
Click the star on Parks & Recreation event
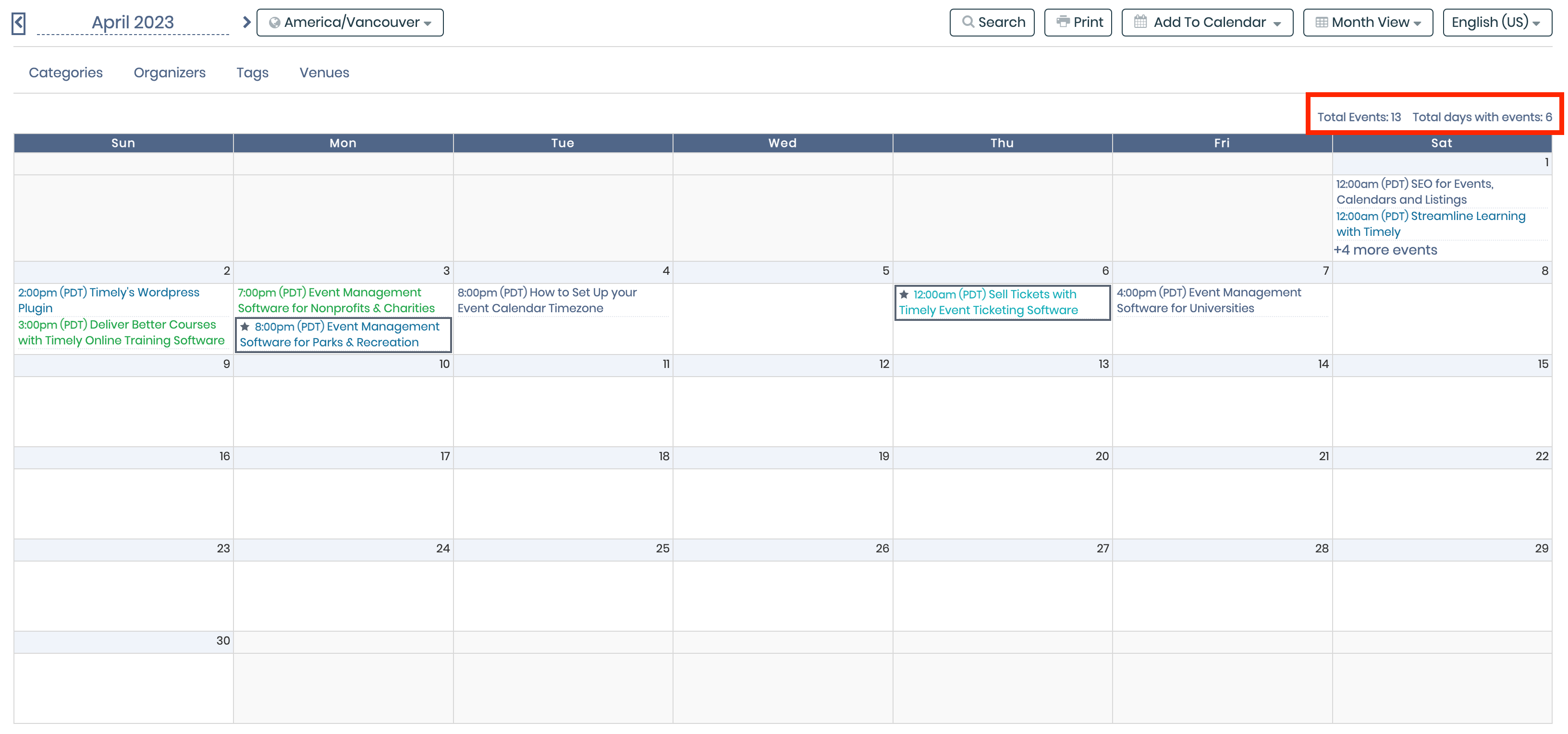pos(245,326)
